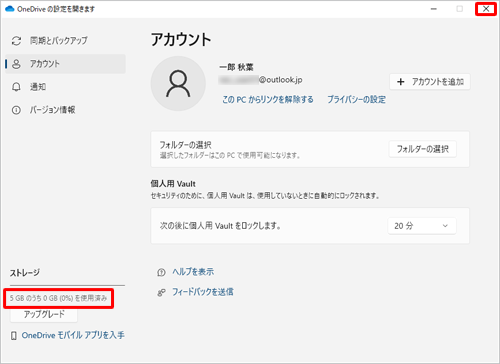This screenshot has width=500, height=364.
Task: Click the storage usage text 5 GB のうち 0 GB
Action: [58, 298]
